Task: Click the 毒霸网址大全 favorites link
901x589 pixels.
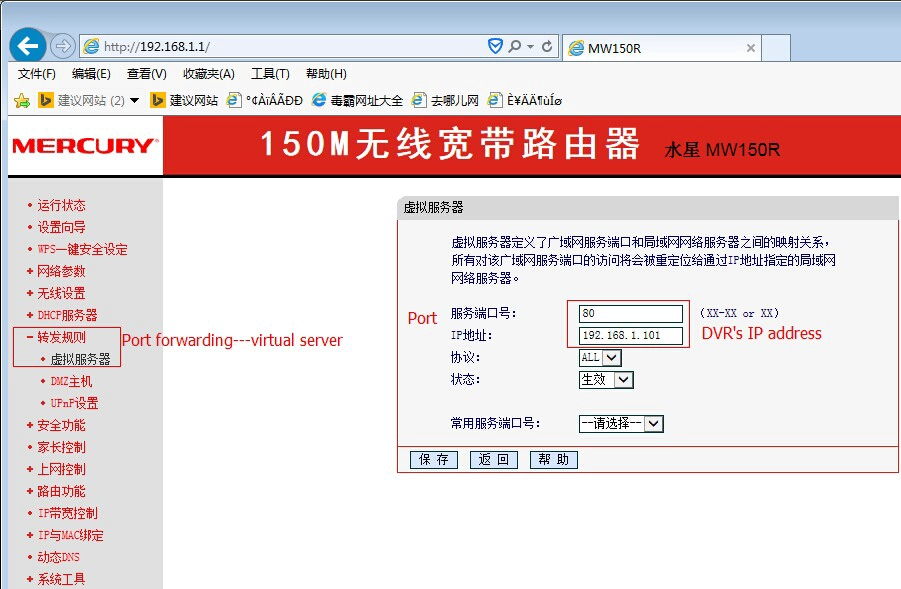Action: [x=357, y=101]
